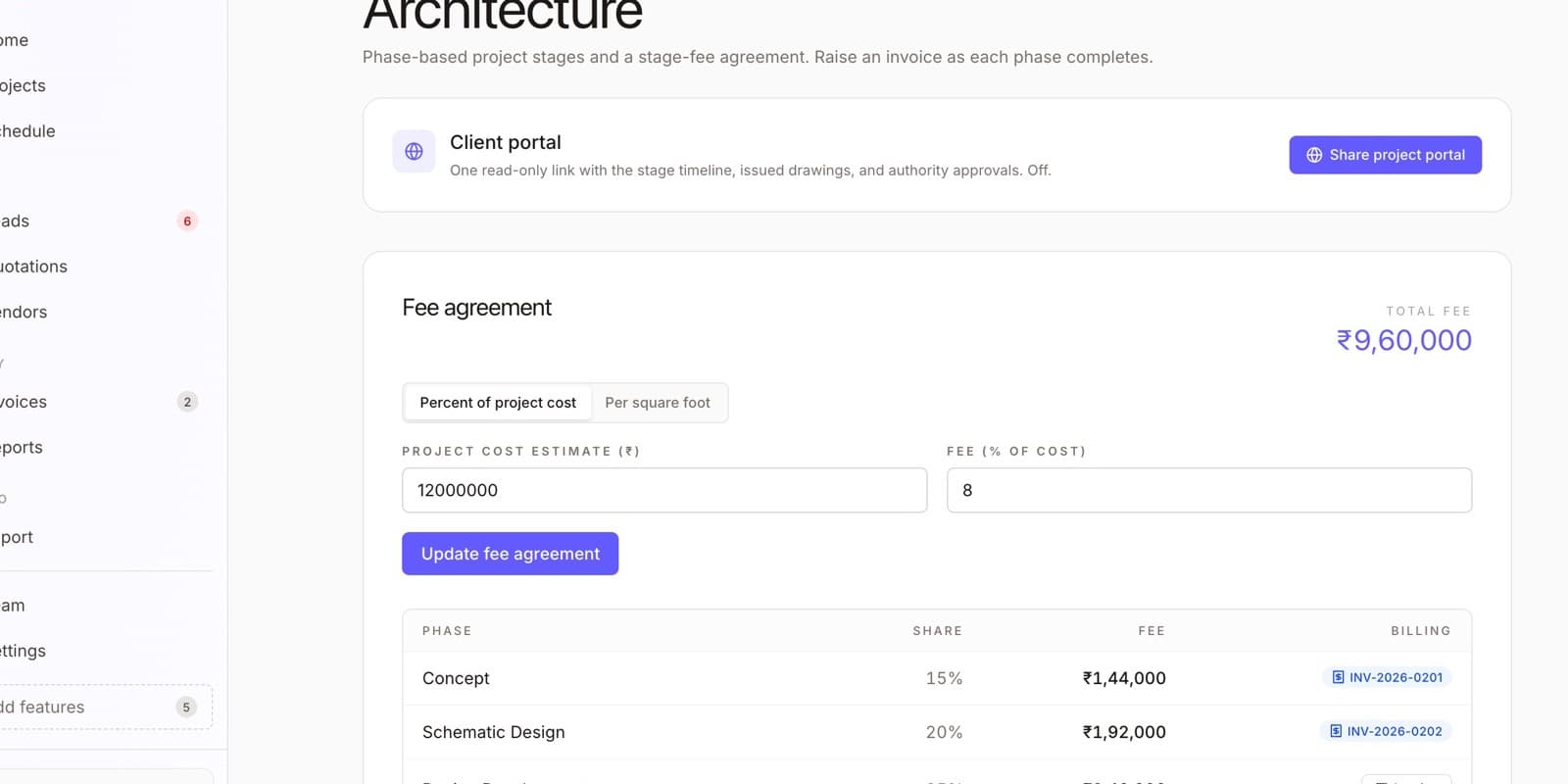The width and height of the screenshot is (1568, 784).
Task: Open Projects in the sidebar
Action: pyautogui.click(x=23, y=85)
